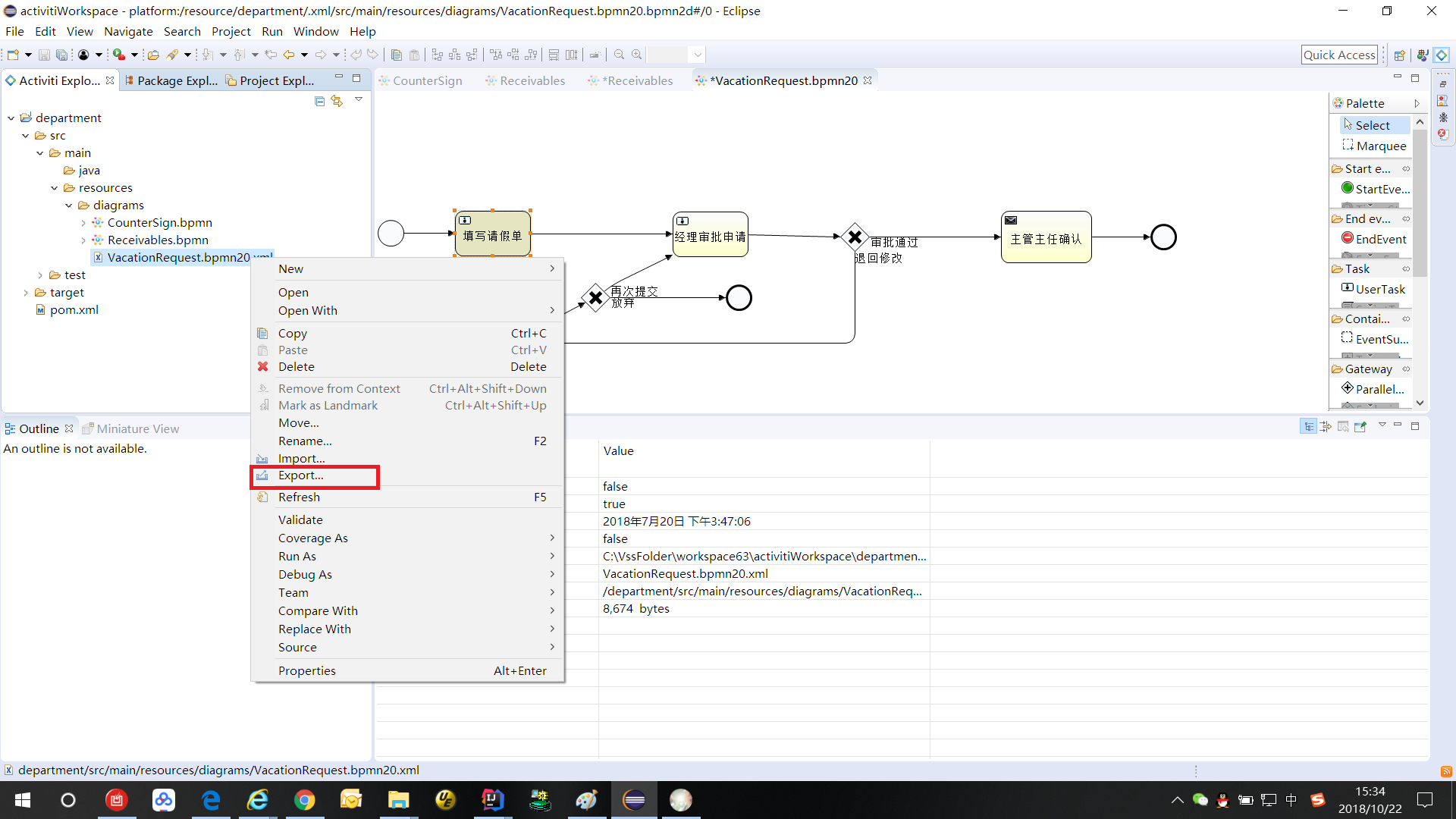Switch to the Package Explorer tab
The image size is (1456, 819).
pos(171,80)
